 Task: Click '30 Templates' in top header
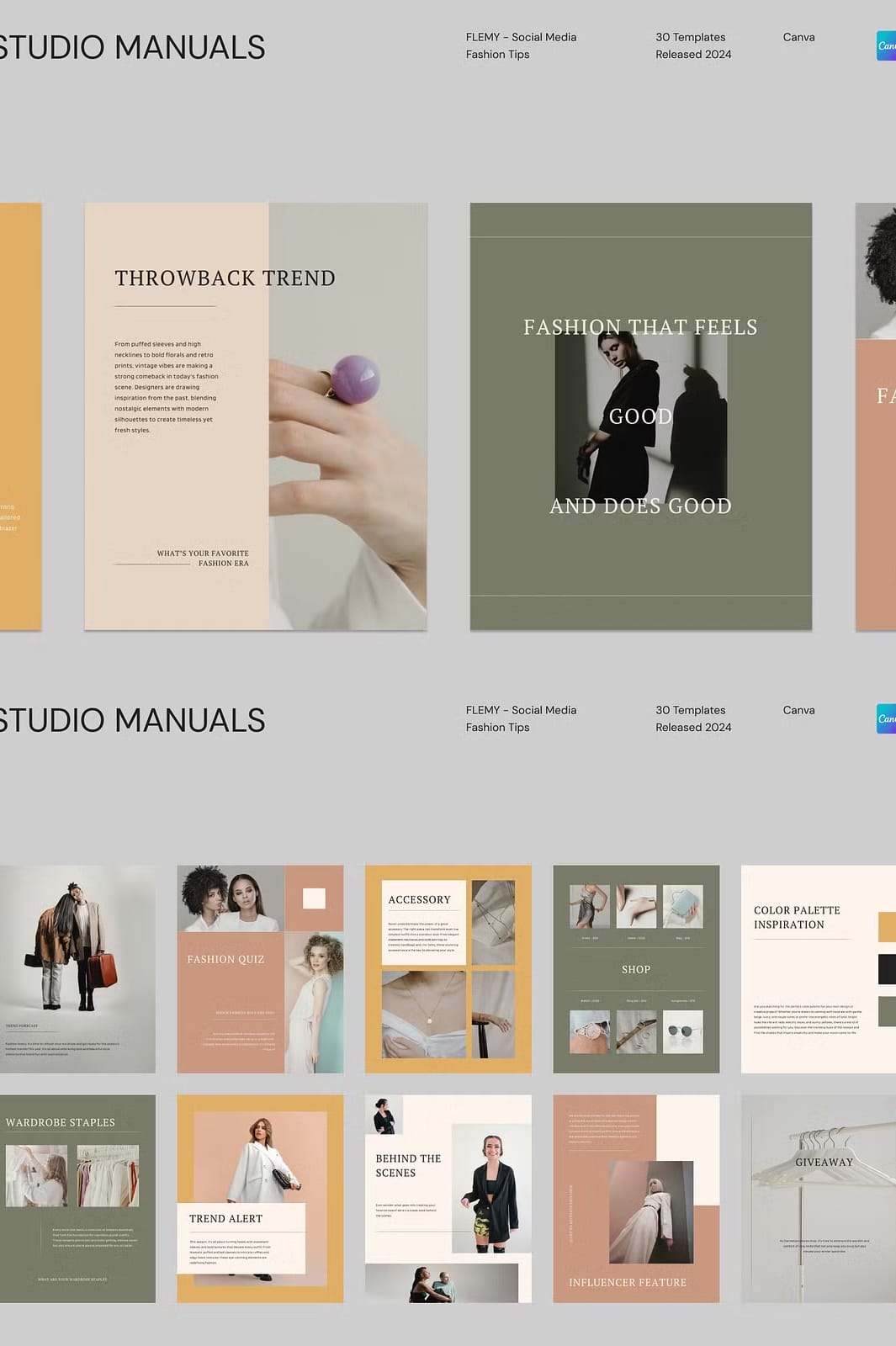[691, 37]
